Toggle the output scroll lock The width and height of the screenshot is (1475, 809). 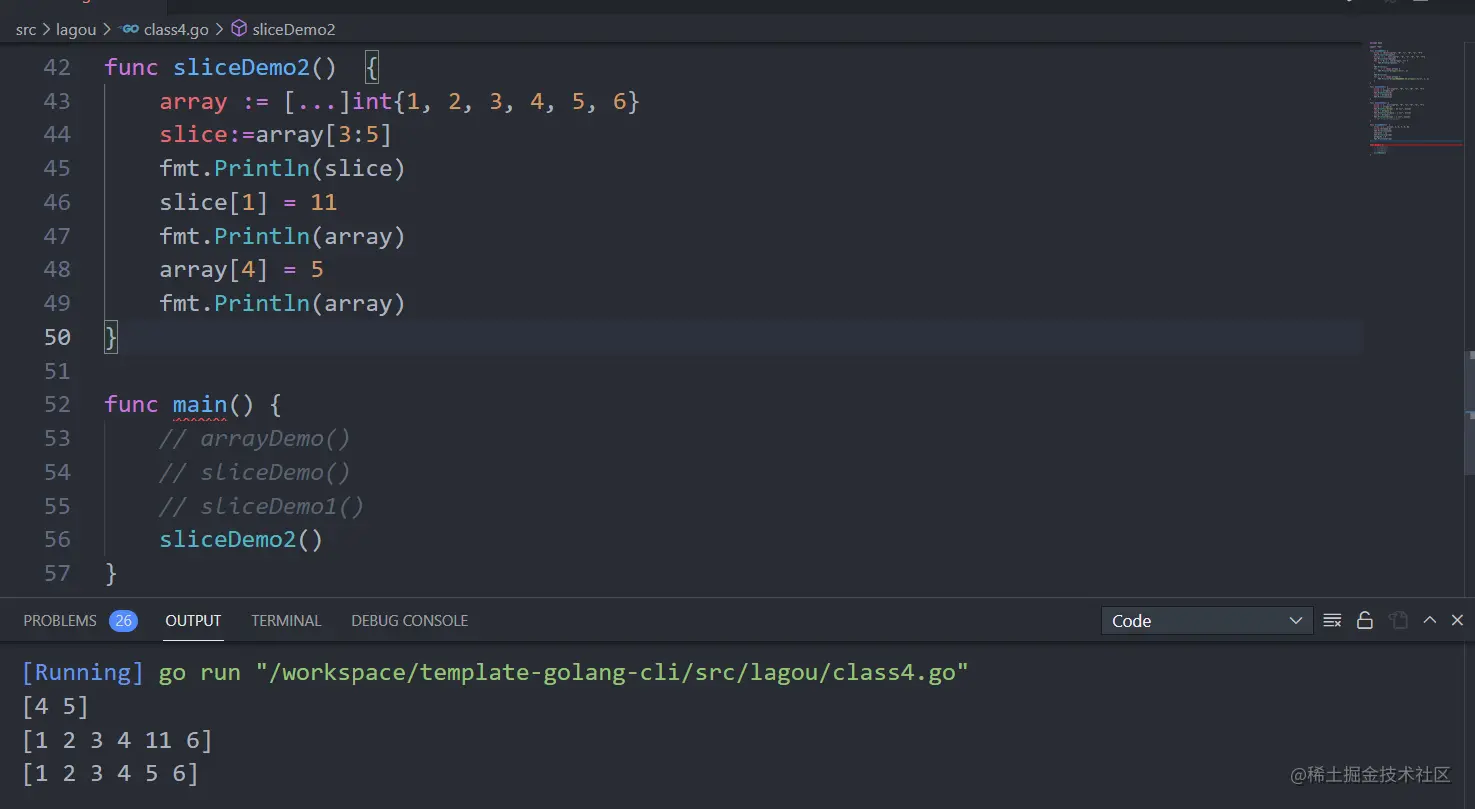point(1365,621)
